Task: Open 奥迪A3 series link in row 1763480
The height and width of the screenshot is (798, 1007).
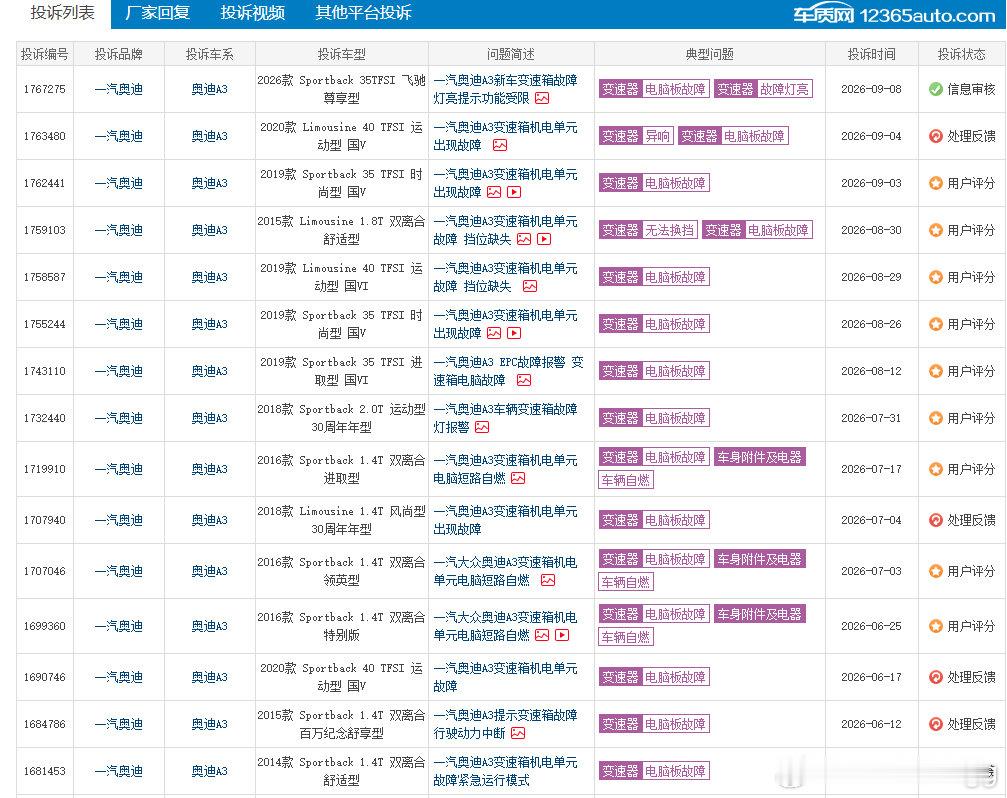Action: tap(209, 136)
